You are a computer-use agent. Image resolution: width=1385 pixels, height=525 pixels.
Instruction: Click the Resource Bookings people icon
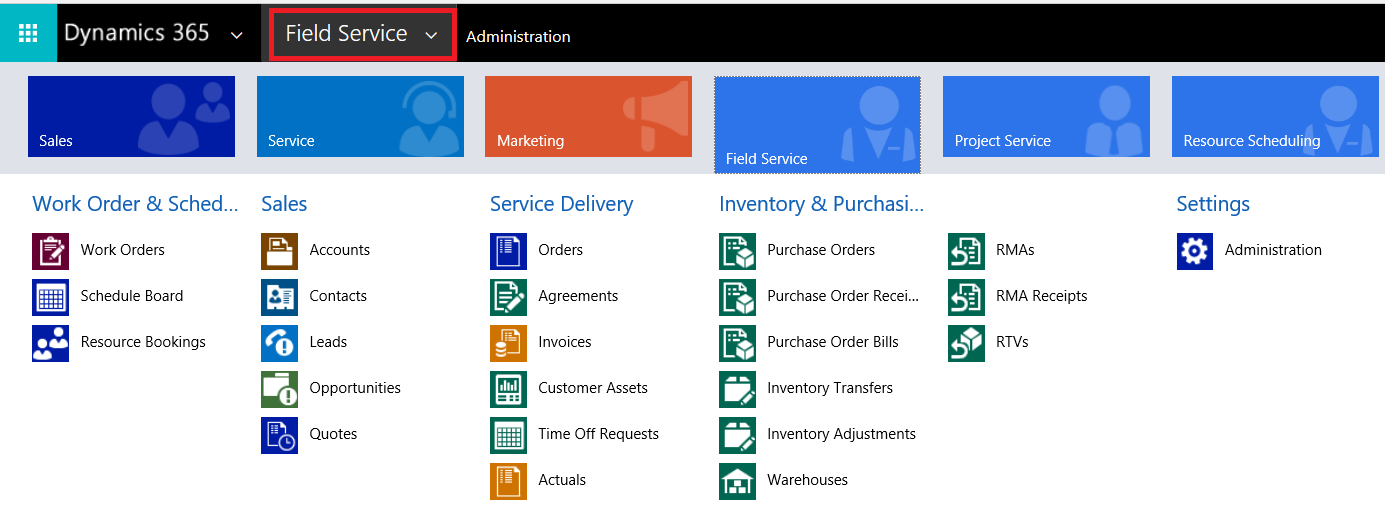pyautogui.click(x=50, y=343)
